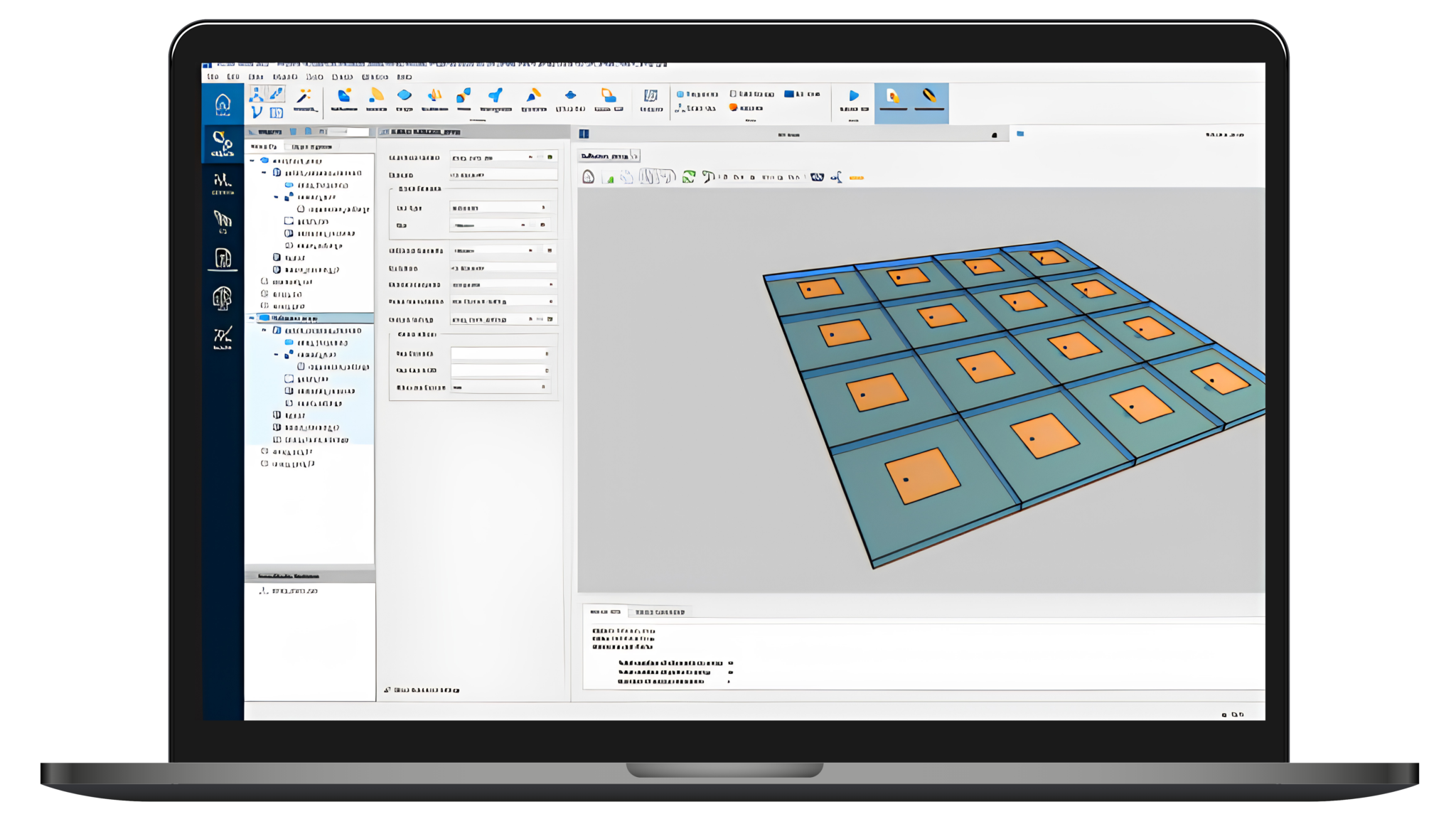Click the boxed document icon in sidebar
This screenshot has width=1456, height=819.
[223, 258]
